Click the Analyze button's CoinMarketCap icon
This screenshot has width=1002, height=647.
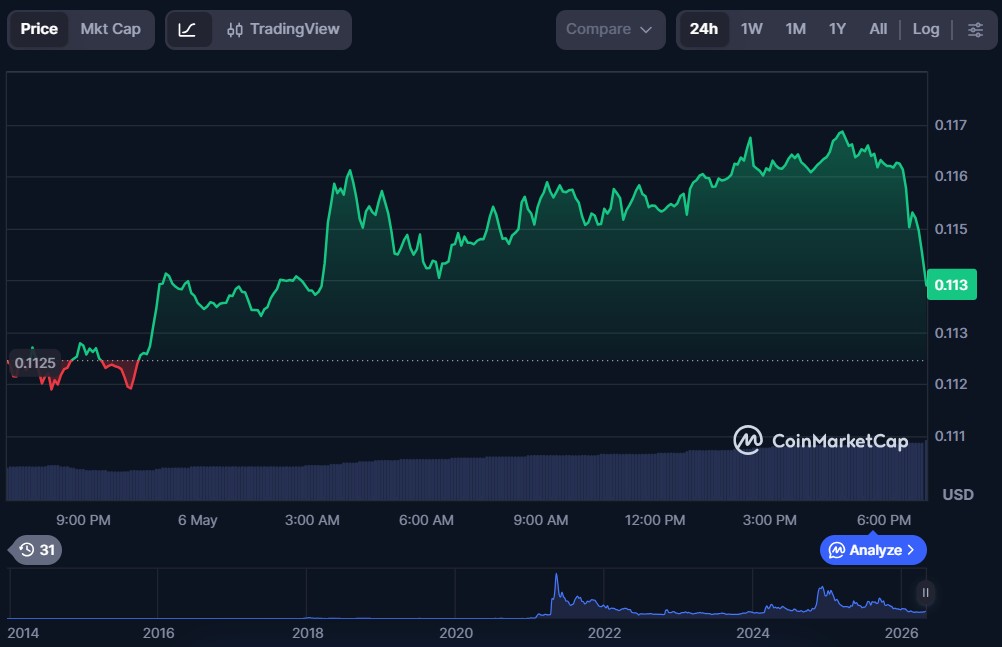click(836, 550)
